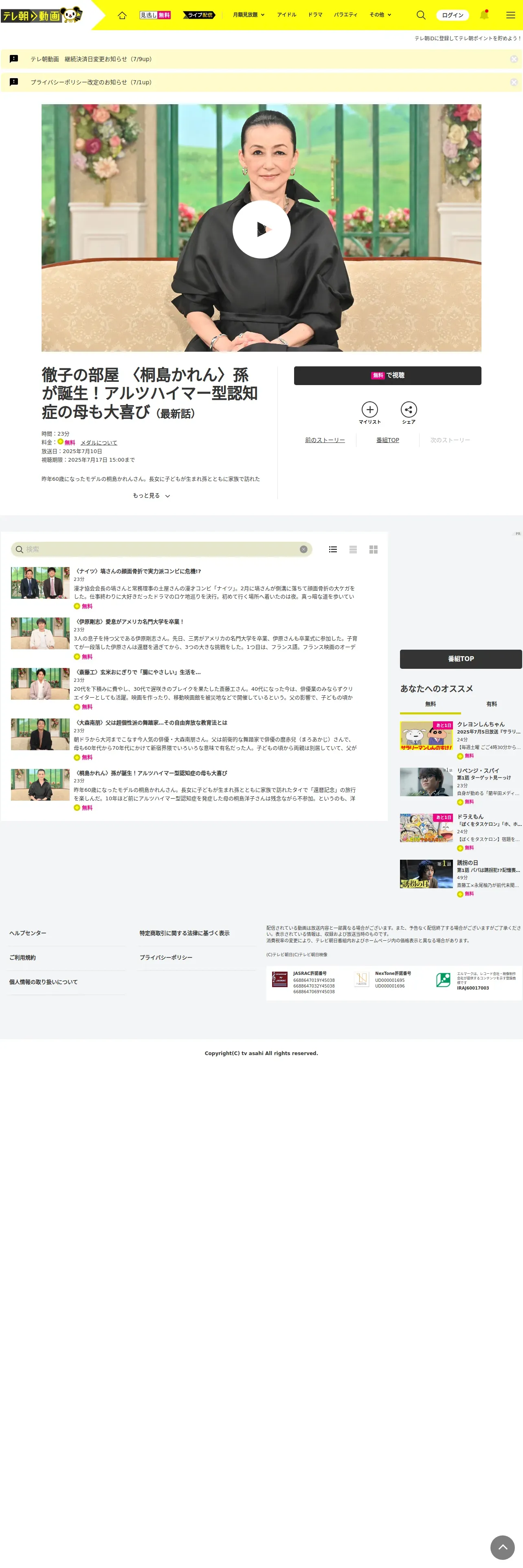Click the sidebar 番組TOP button
This screenshot has width=523, height=1568.
[x=461, y=659]
